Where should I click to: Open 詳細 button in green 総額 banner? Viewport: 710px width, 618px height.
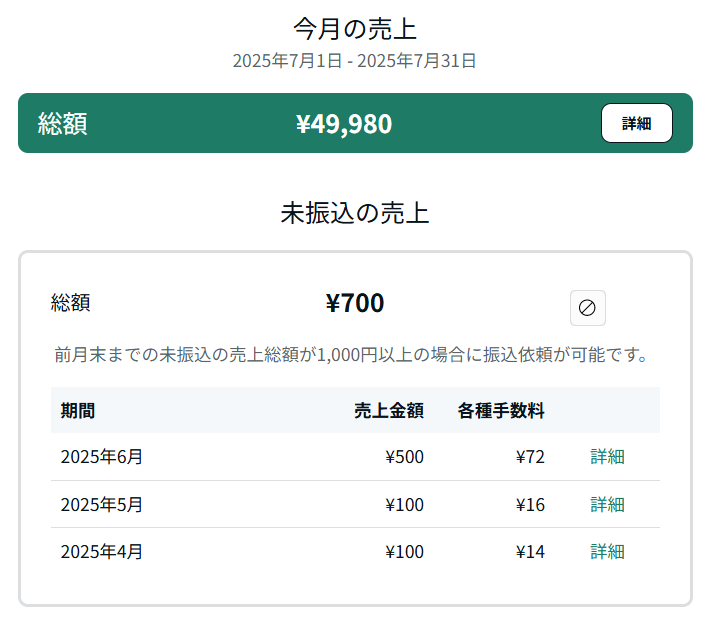pos(637,123)
